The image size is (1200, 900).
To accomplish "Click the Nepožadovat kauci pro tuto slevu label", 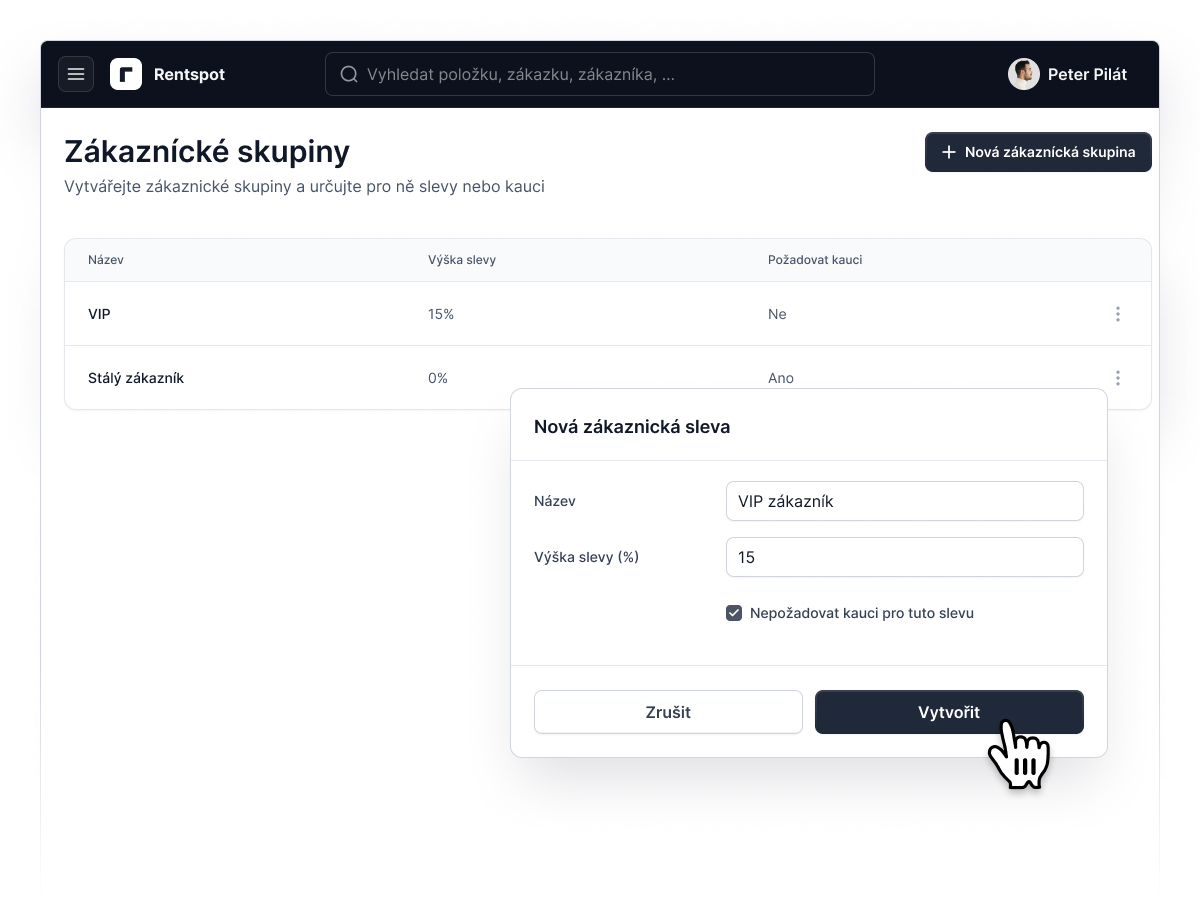I will coord(862,613).
